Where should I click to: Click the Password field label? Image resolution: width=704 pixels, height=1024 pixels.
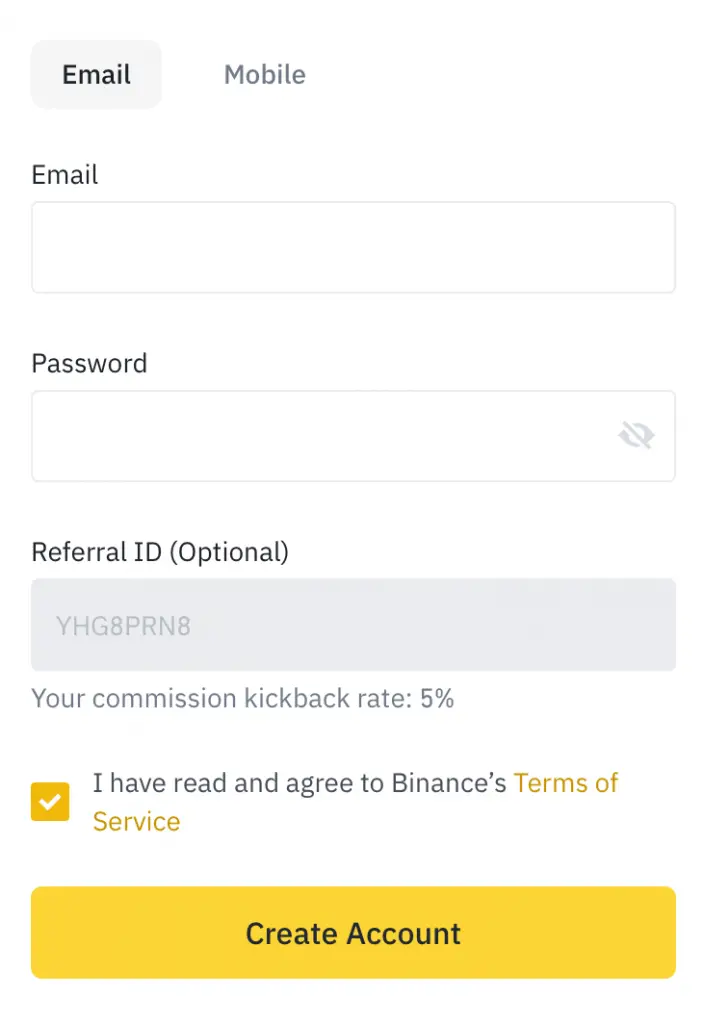click(x=89, y=364)
